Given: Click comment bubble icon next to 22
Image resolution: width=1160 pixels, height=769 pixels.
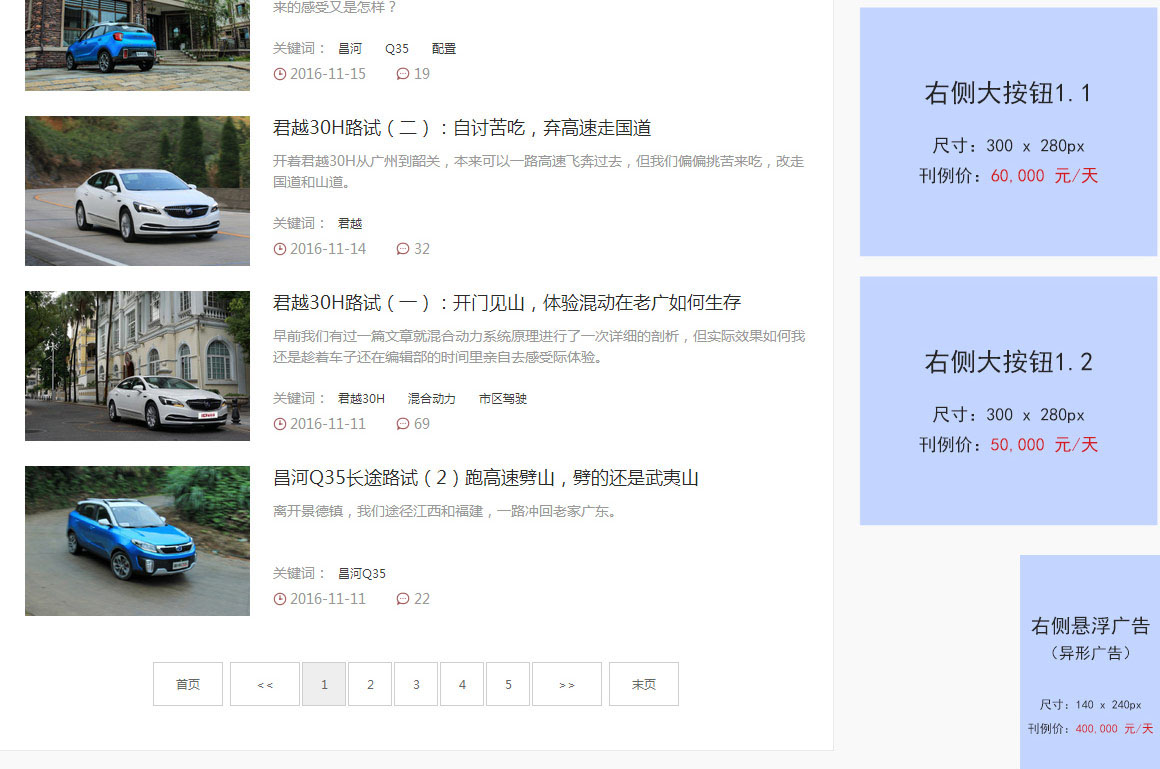Looking at the screenshot, I should 402,600.
